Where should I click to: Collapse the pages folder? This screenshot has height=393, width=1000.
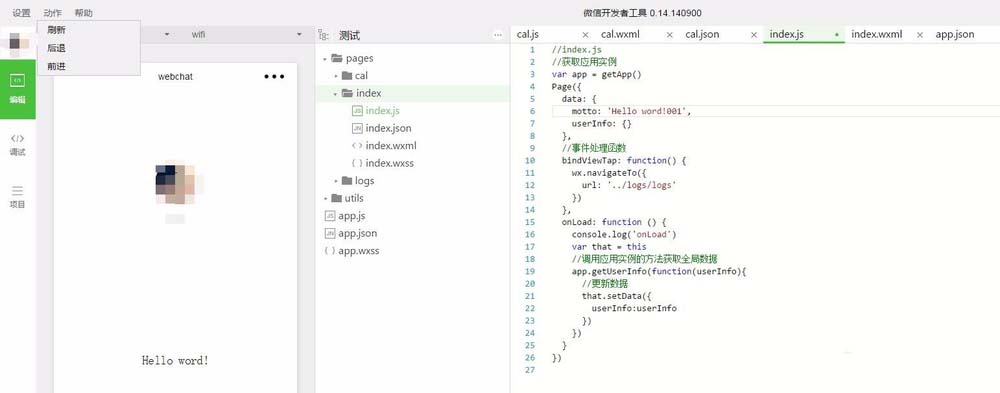coord(325,59)
